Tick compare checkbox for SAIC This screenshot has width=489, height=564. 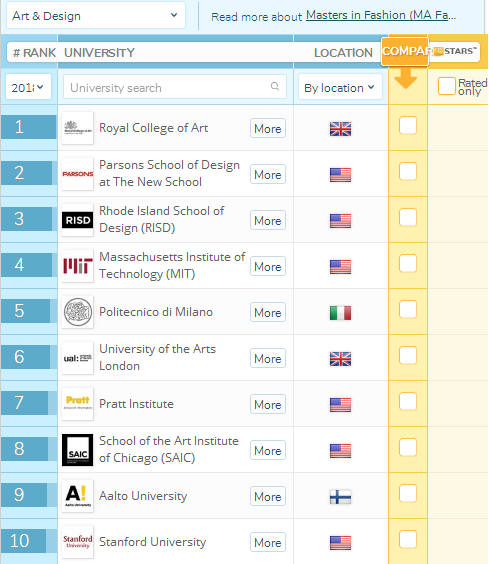click(x=408, y=448)
